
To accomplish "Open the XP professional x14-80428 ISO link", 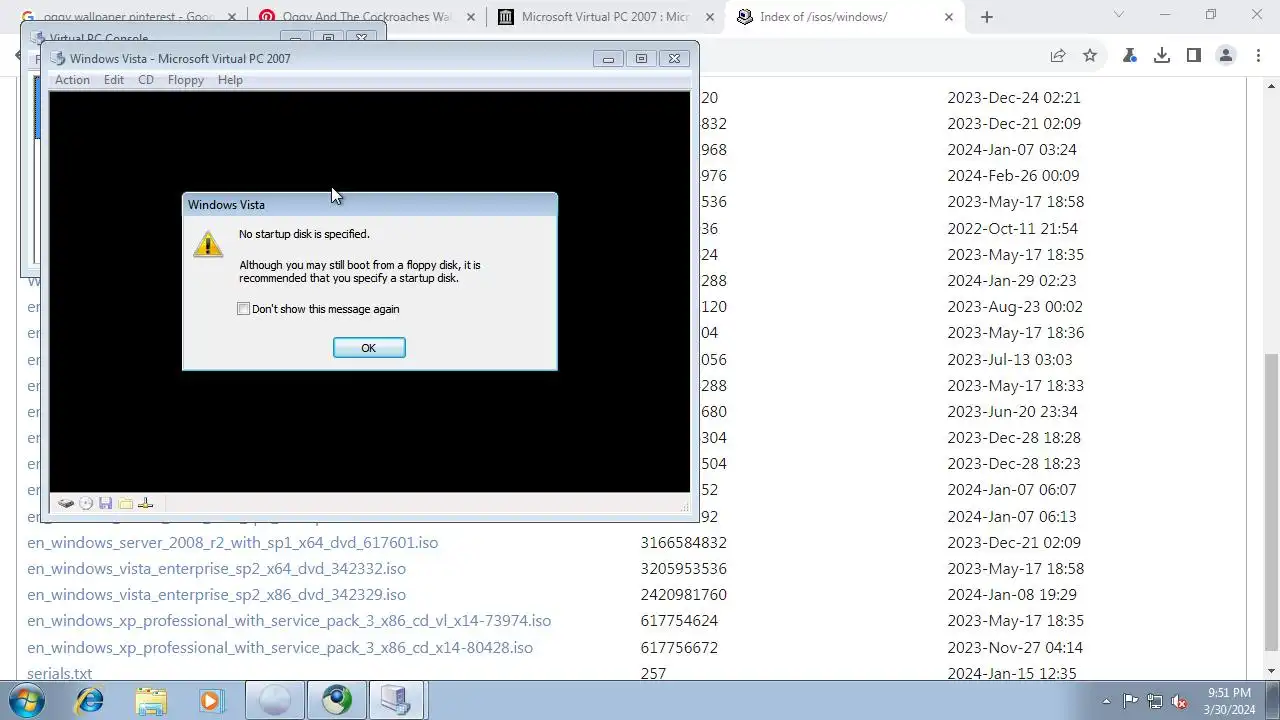I will [x=280, y=648].
